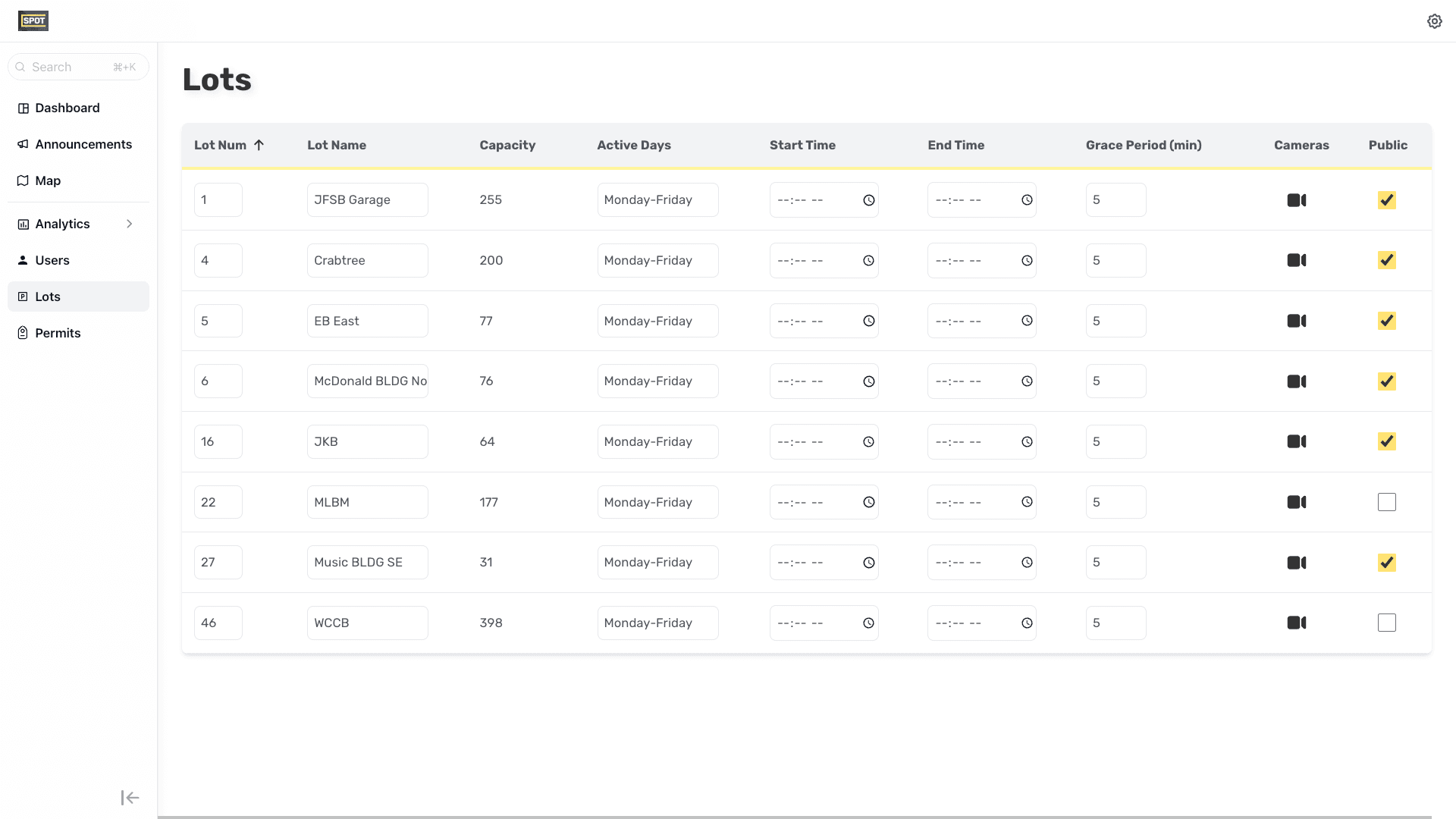Click clock icon in JKB end time
This screenshot has width=1456, height=819.
coord(1026,442)
